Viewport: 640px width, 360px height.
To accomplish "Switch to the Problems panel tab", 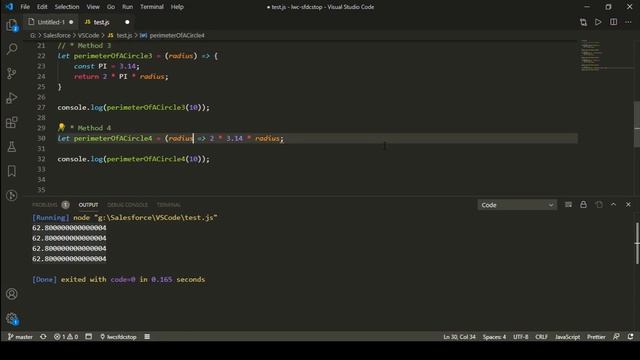I will [x=51, y=205].
